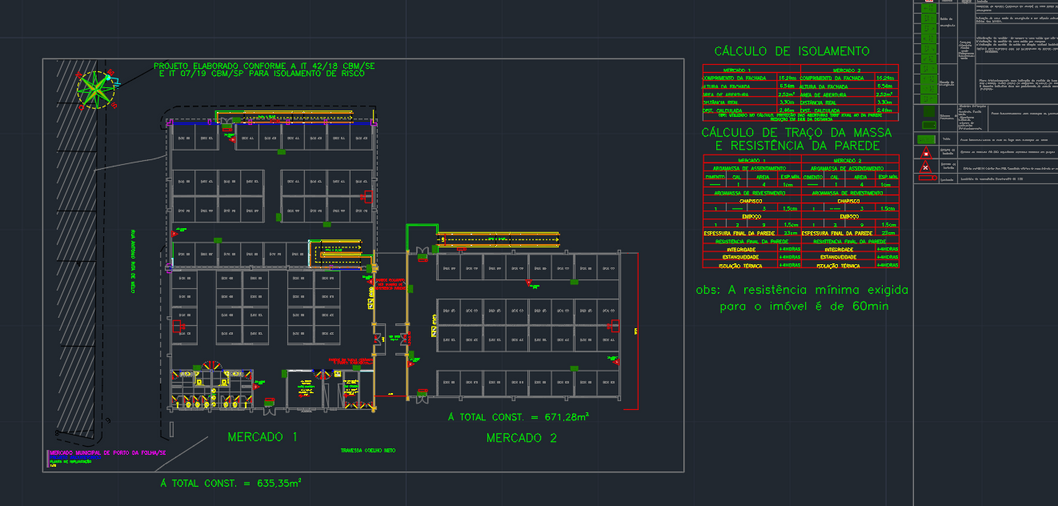1058x506 pixels.
Task: Click the total area 635,35m² text
Action: click(231, 483)
